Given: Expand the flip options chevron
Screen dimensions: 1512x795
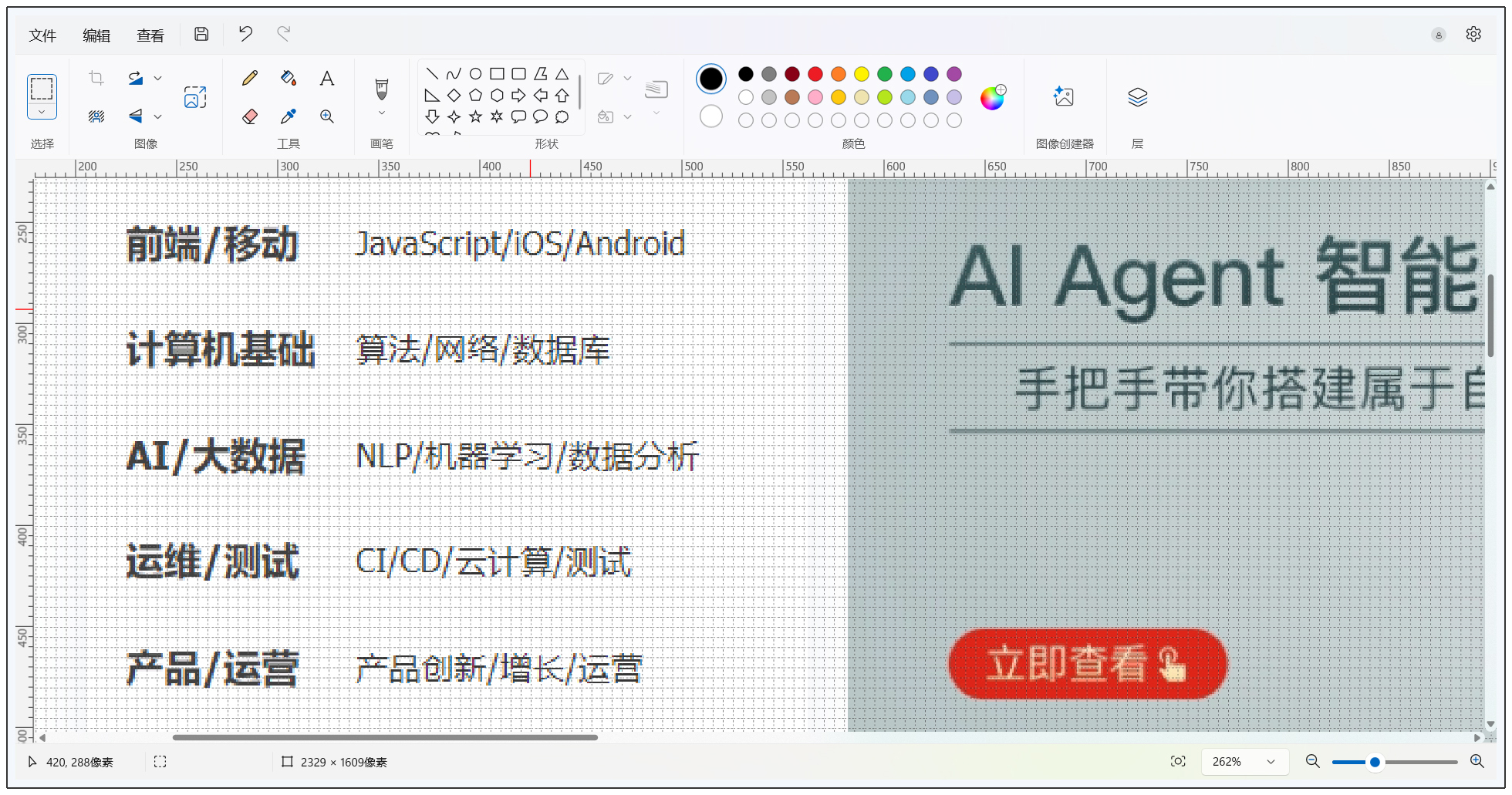Looking at the screenshot, I should click(157, 116).
